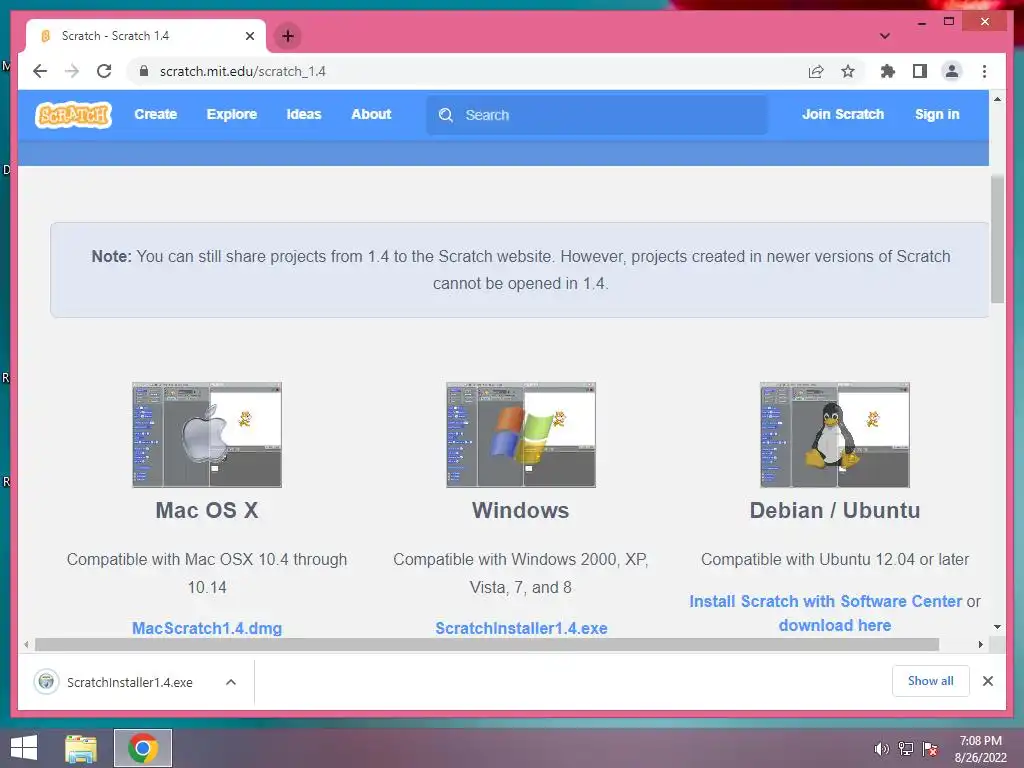Download MacScratch1.4.dmg link
This screenshot has height=768, width=1024.
(207, 628)
